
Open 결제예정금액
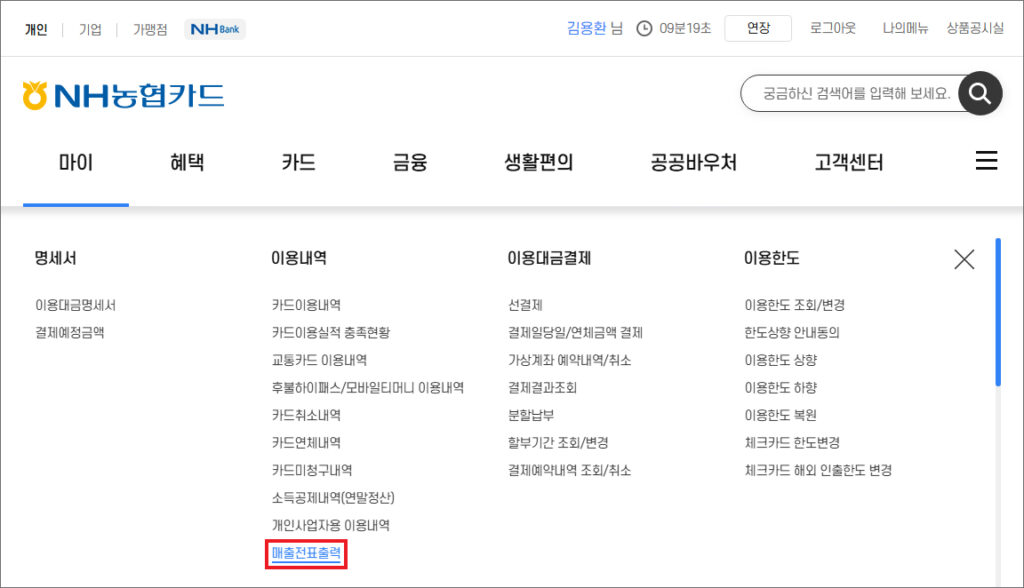[x=70, y=333]
